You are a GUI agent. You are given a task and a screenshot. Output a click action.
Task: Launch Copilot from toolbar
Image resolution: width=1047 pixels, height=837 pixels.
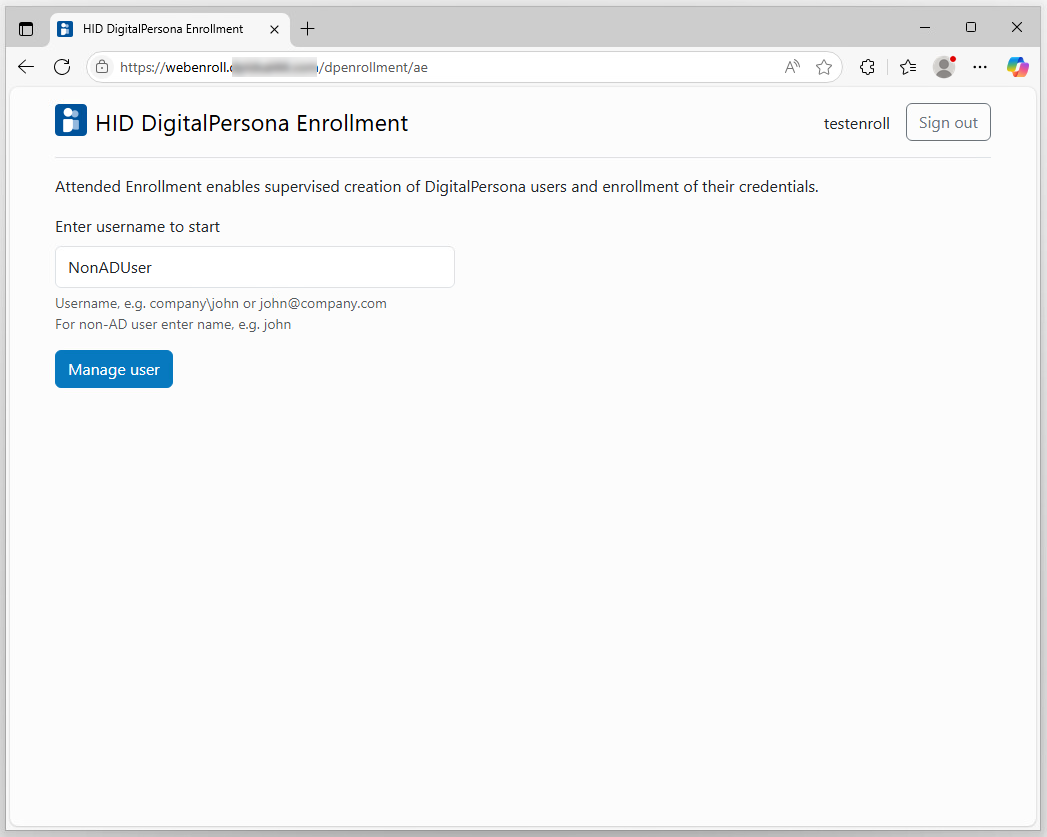[1018, 67]
